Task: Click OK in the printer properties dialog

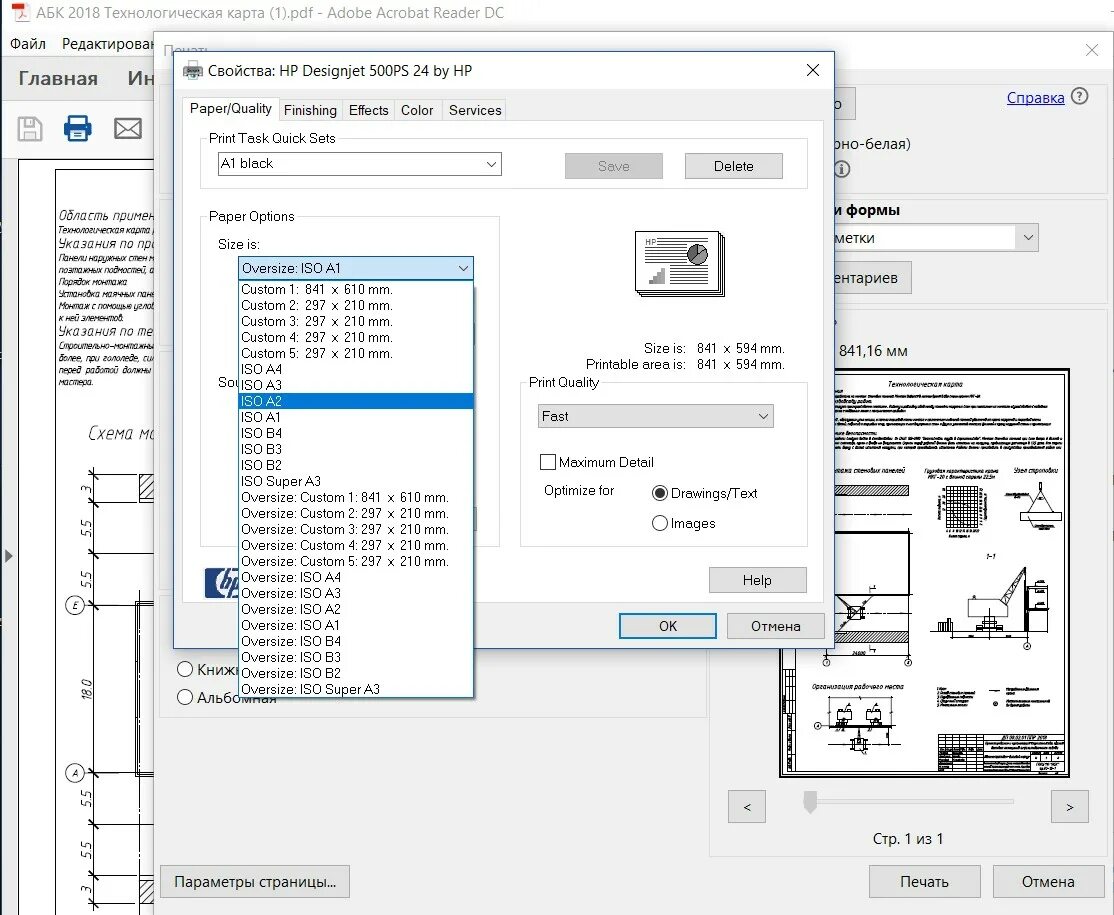Action: point(668,627)
